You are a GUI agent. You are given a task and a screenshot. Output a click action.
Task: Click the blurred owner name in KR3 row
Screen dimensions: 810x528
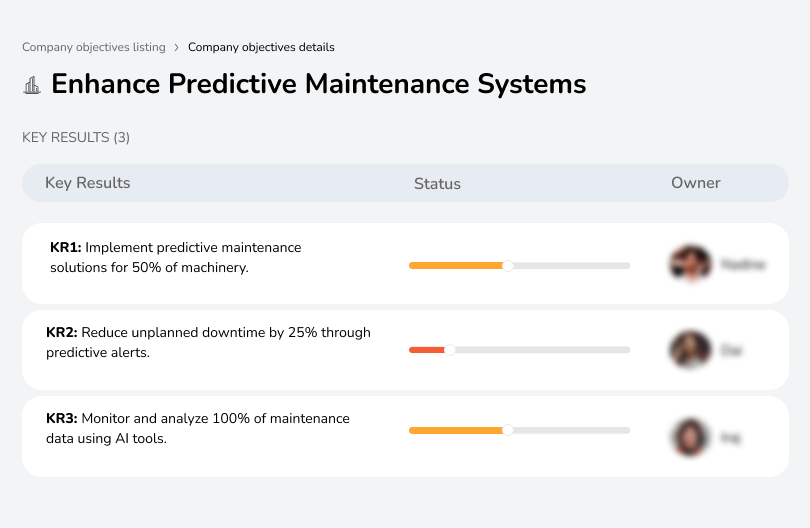click(x=730, y=438)
